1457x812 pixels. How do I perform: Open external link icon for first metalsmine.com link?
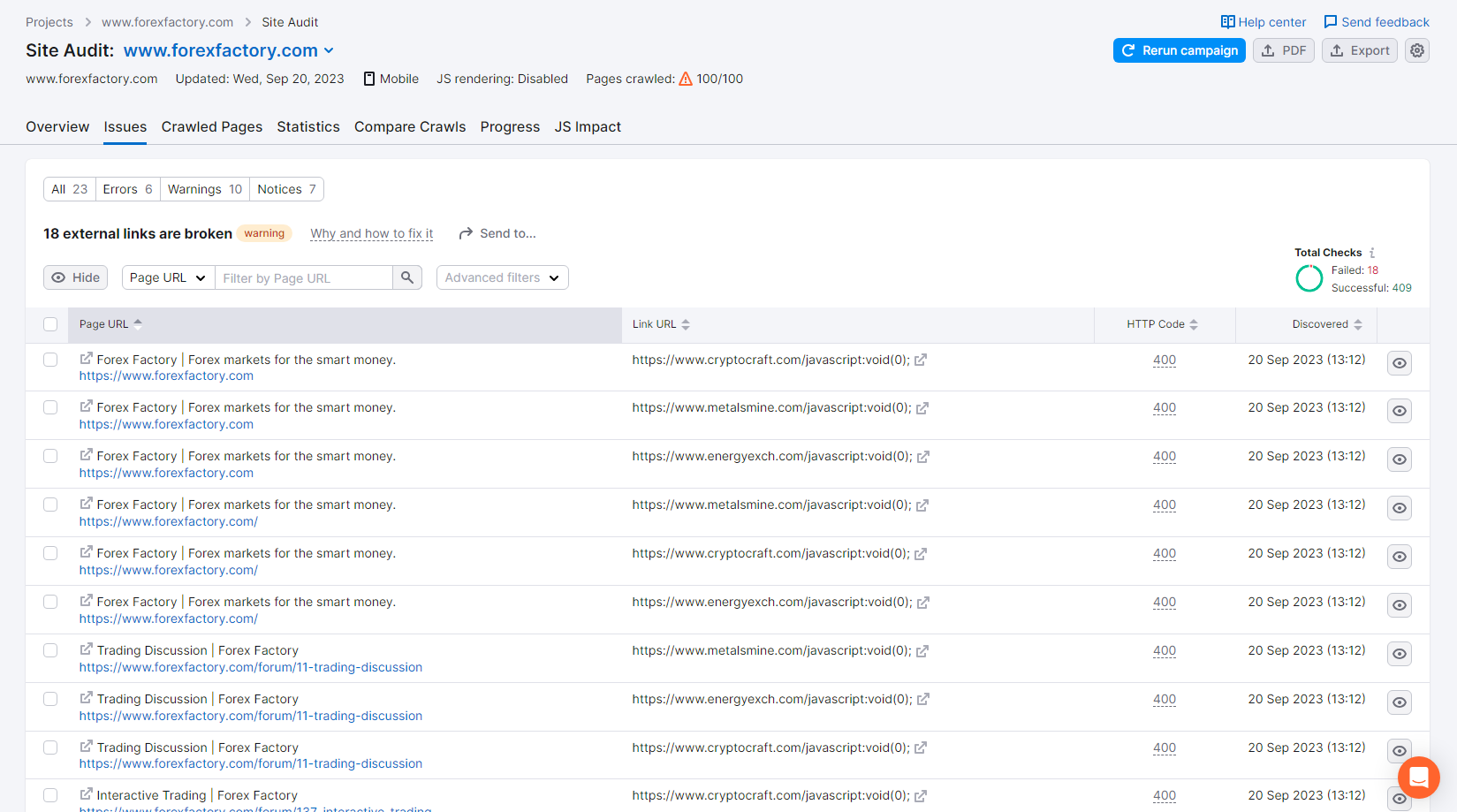922,408
